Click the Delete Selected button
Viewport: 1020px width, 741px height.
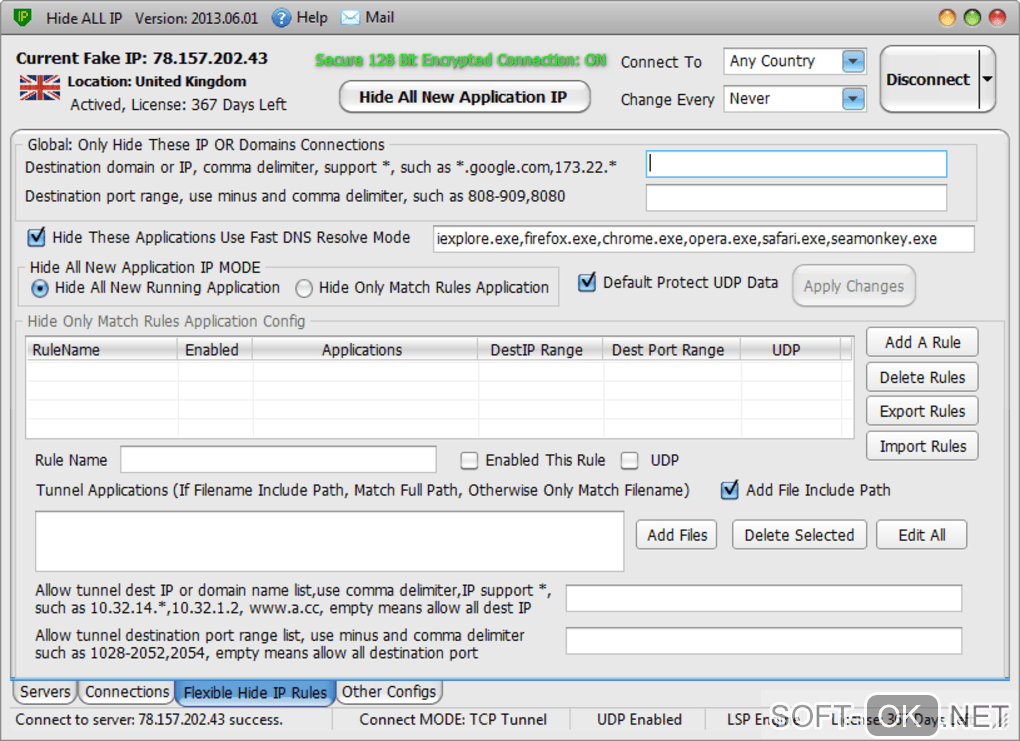click(x=799, y=535)
